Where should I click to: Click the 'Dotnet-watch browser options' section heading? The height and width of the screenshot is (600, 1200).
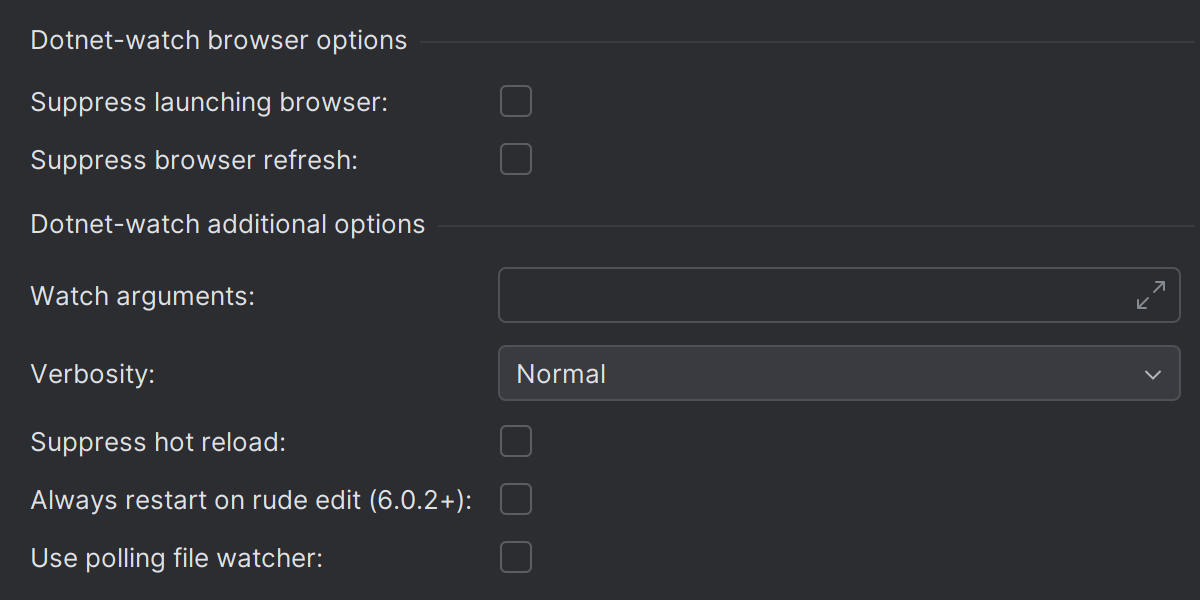[219, 41]
